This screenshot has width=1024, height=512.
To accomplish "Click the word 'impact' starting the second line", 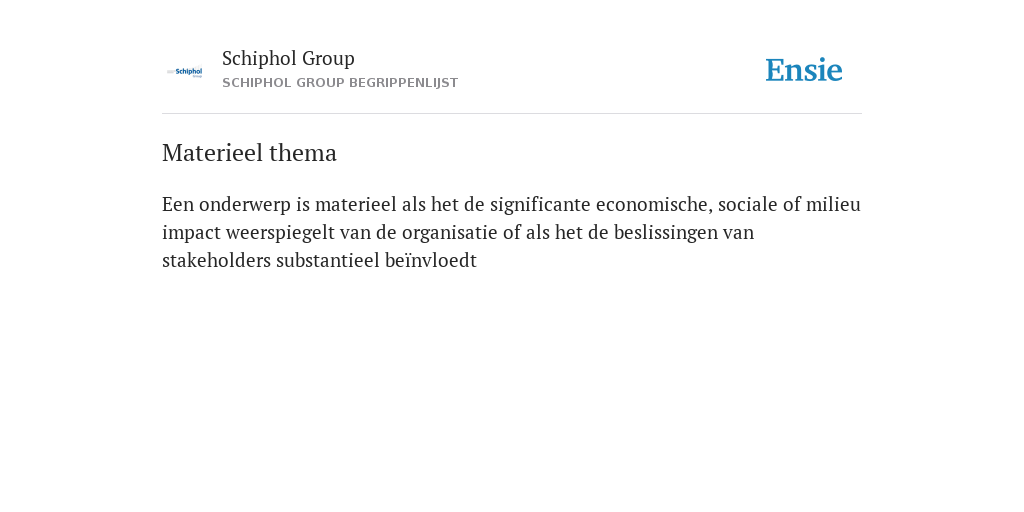I will coord(191,234).
